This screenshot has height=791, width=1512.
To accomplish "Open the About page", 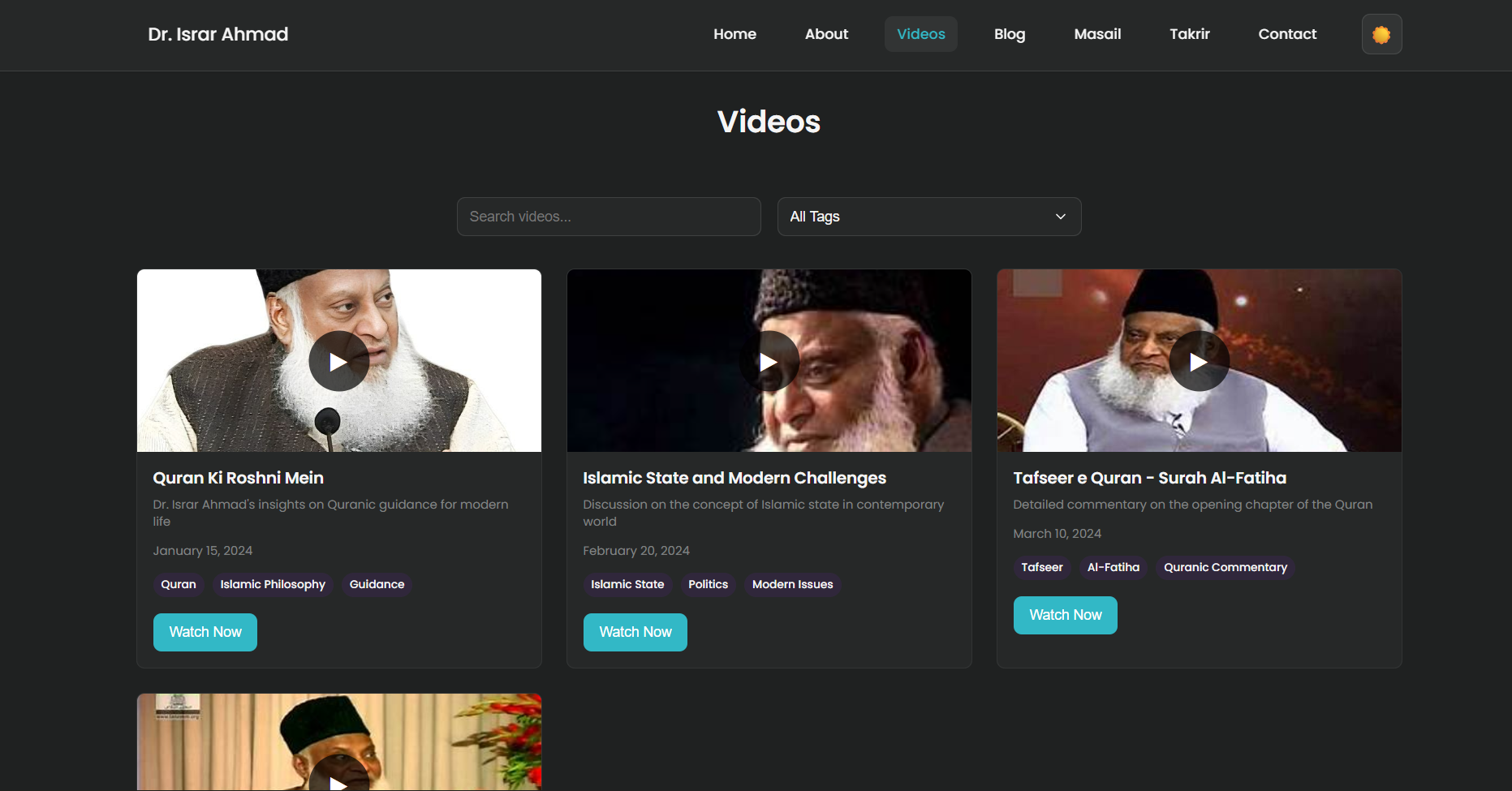I will (826, 34).
